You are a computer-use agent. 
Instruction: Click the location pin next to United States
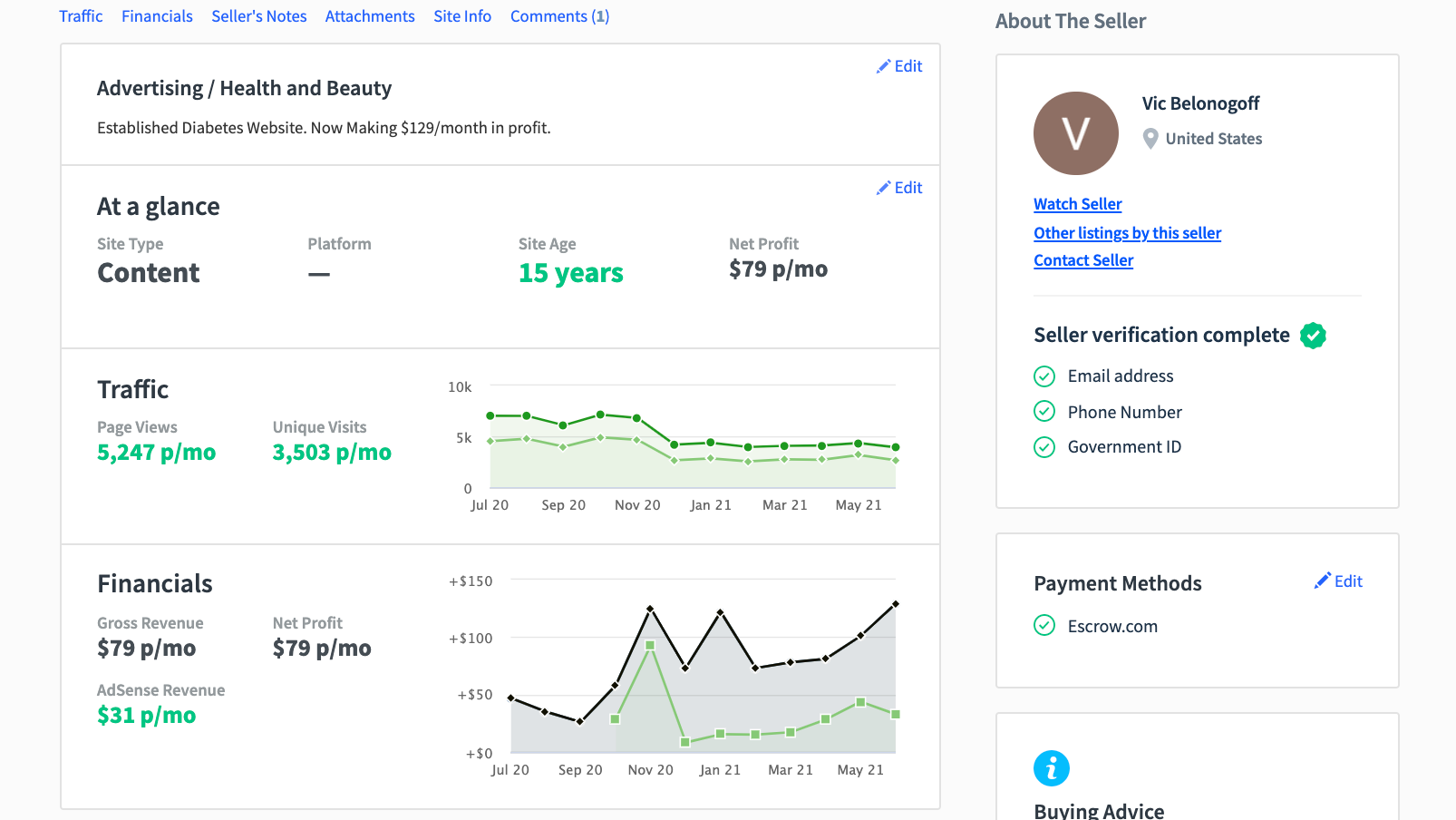pyautogui.click(x=1150, y=139)
